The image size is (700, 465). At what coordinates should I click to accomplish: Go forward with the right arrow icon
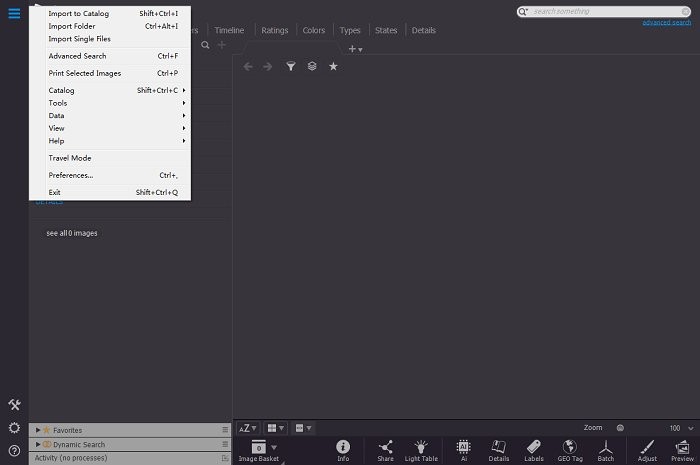tap(267, 66)
